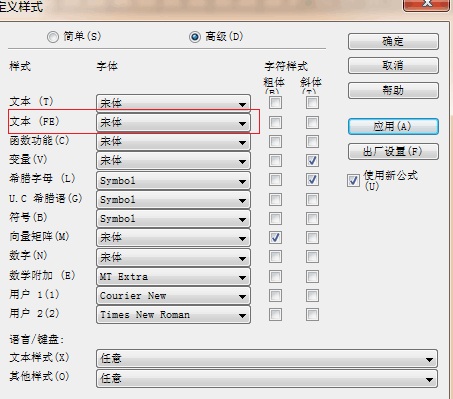Viewport: 453px width, 399px height.
Task: Open MT Extra dropdown for 数学附加(E)
Action: coord(173,277)
